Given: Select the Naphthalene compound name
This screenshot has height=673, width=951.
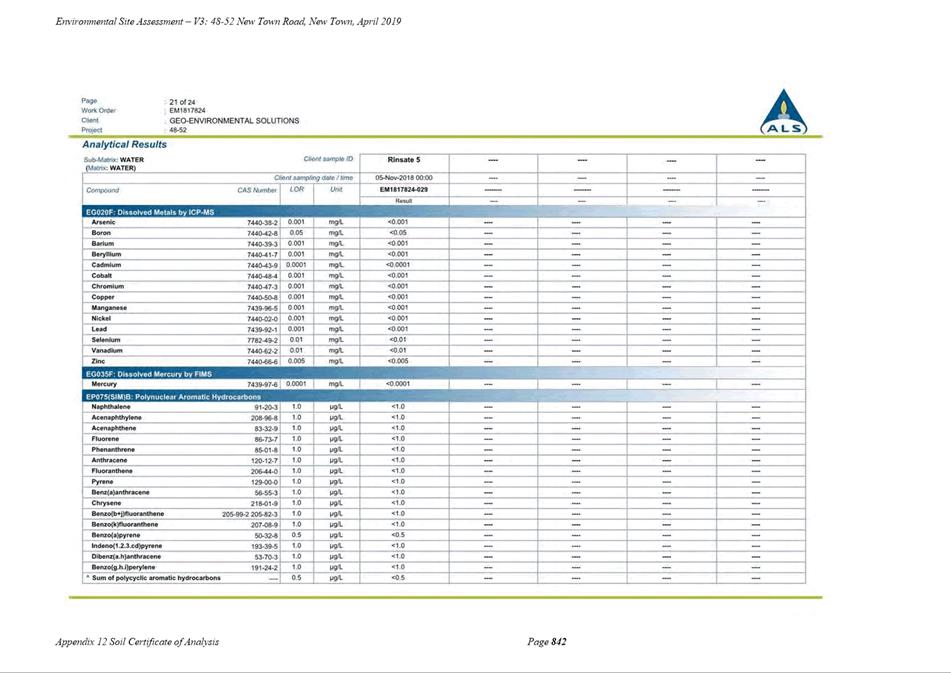Looking at the screenshot, I should 110,407.
